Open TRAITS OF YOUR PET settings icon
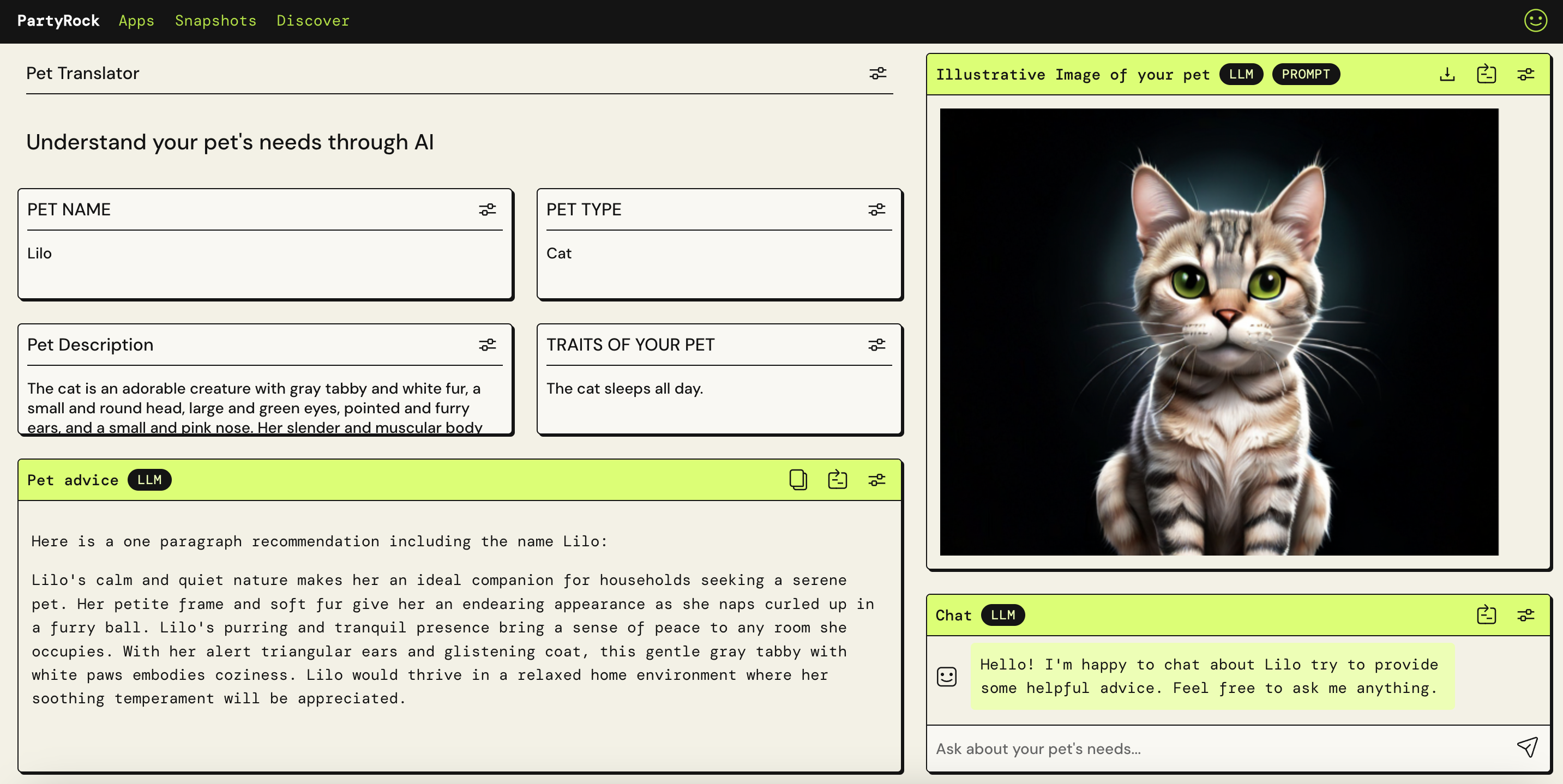 coord(876,345)
